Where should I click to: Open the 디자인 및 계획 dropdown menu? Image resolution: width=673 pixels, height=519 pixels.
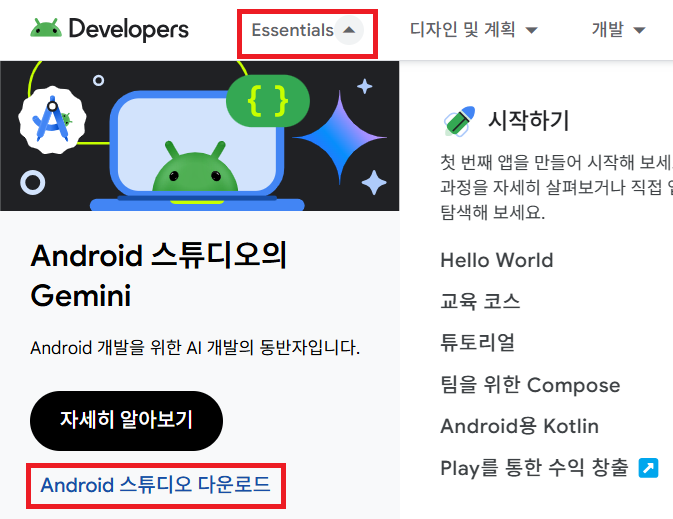coord(473,30)
